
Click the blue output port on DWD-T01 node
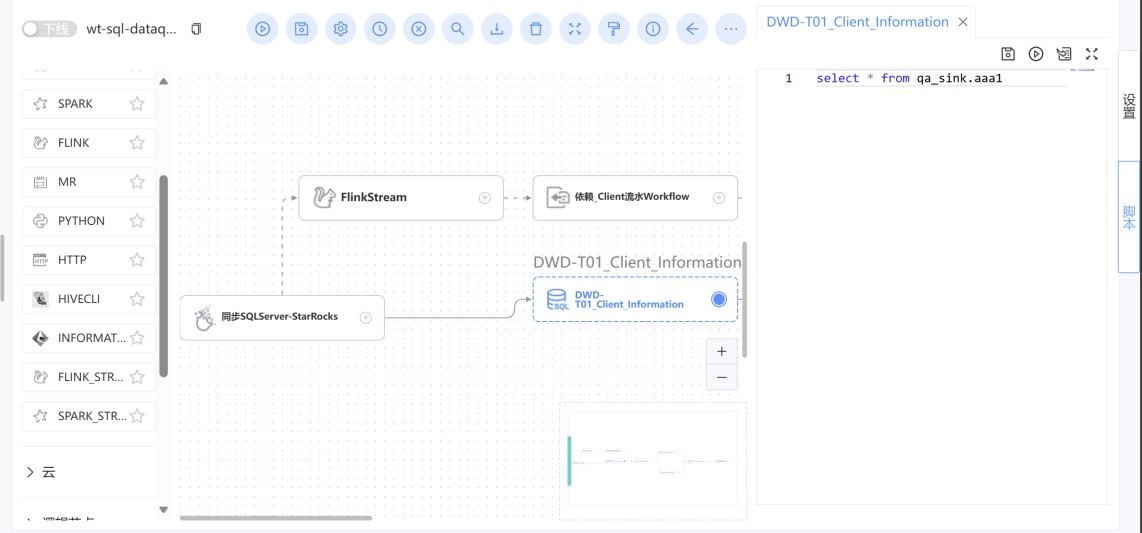point(719,299)
